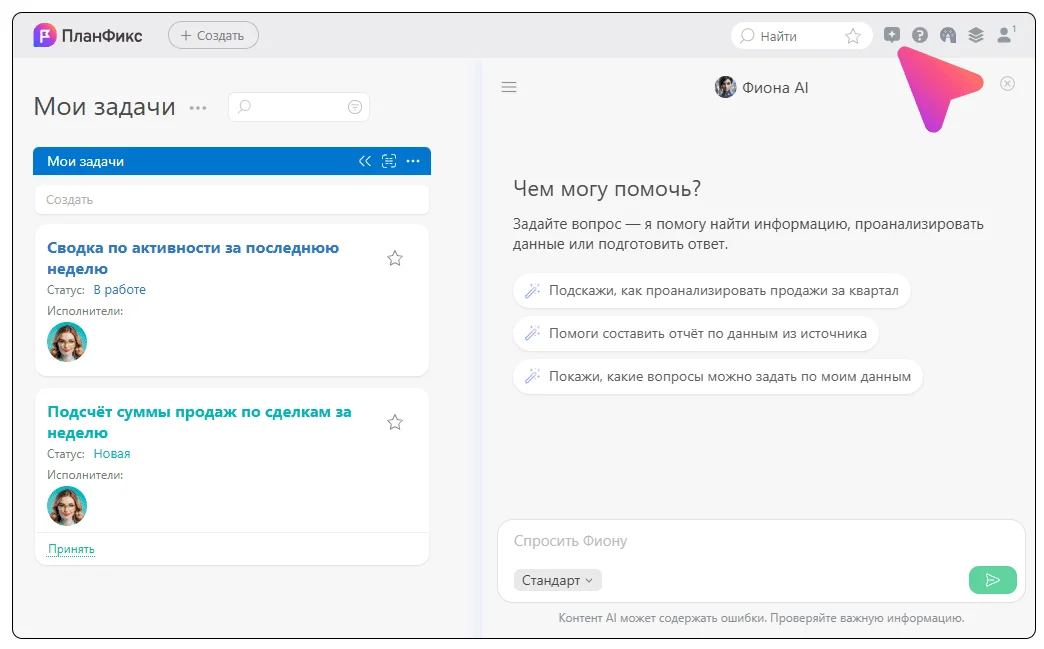Open the Fiona AI chat icon in header

point(892,35)
